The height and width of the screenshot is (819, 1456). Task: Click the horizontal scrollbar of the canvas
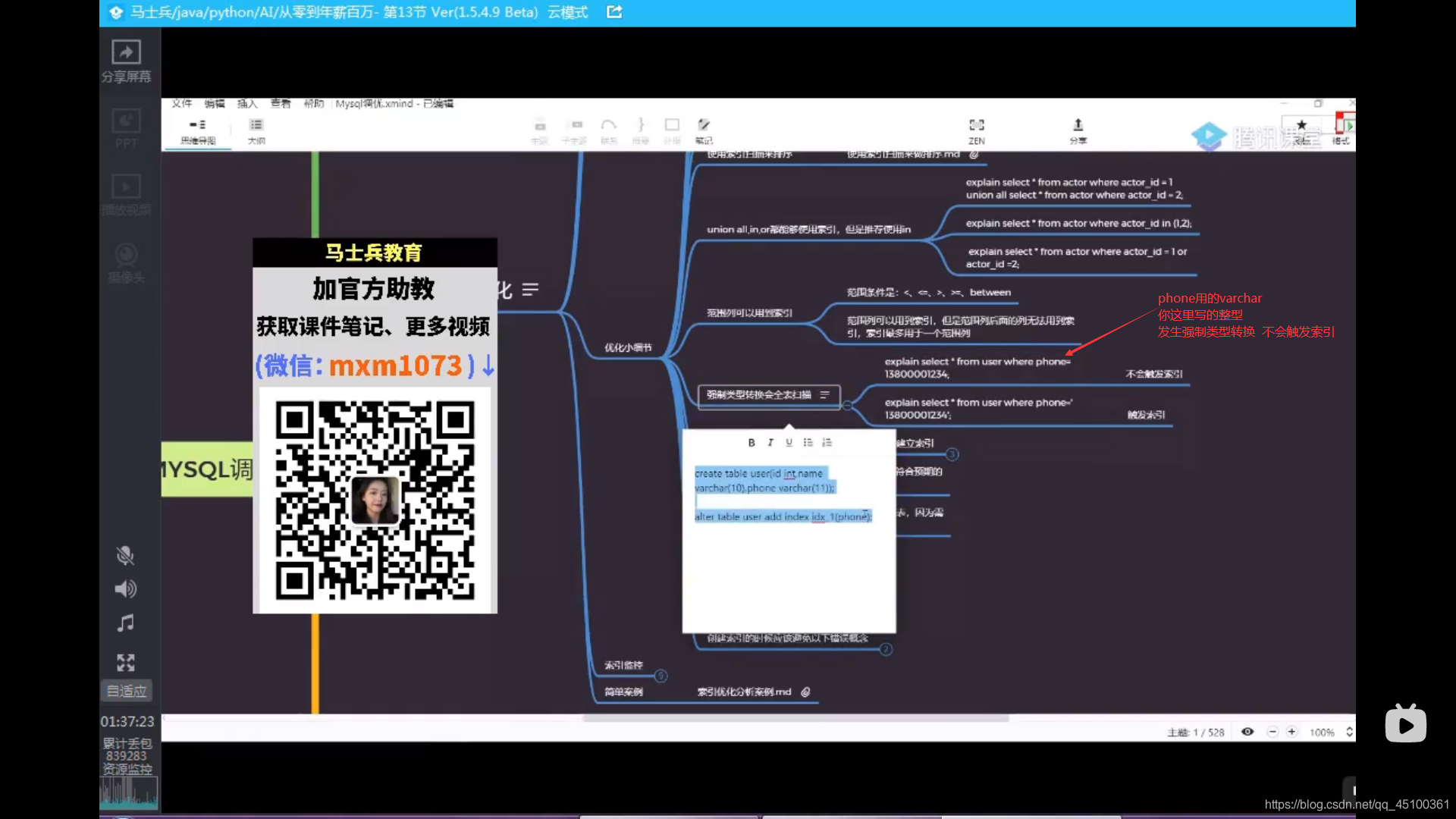795,718
